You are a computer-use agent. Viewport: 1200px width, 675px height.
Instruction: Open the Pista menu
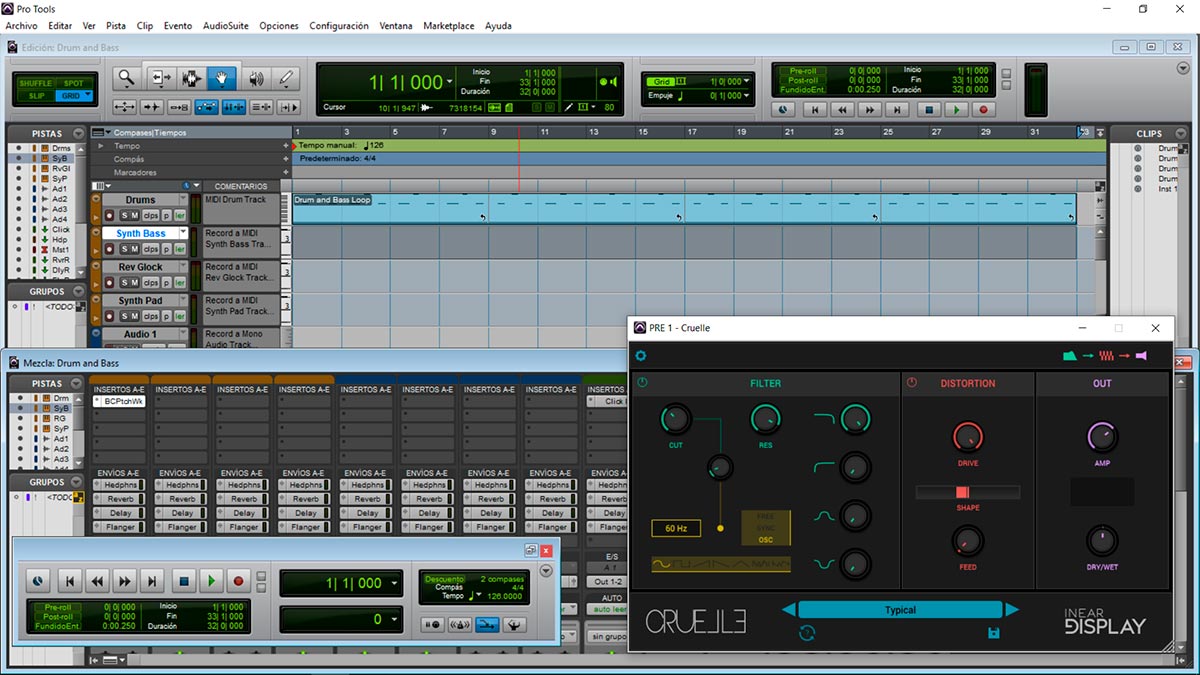tap(116, 25)
